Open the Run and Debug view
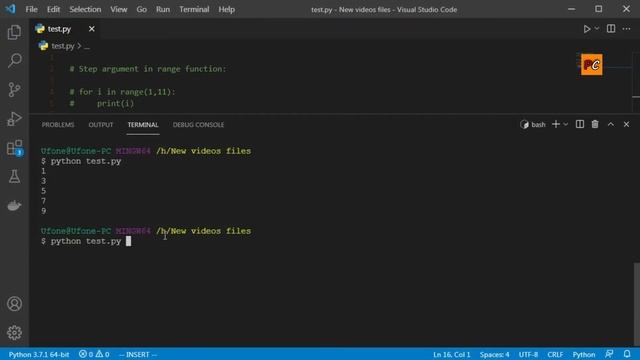 pos(14,118)
